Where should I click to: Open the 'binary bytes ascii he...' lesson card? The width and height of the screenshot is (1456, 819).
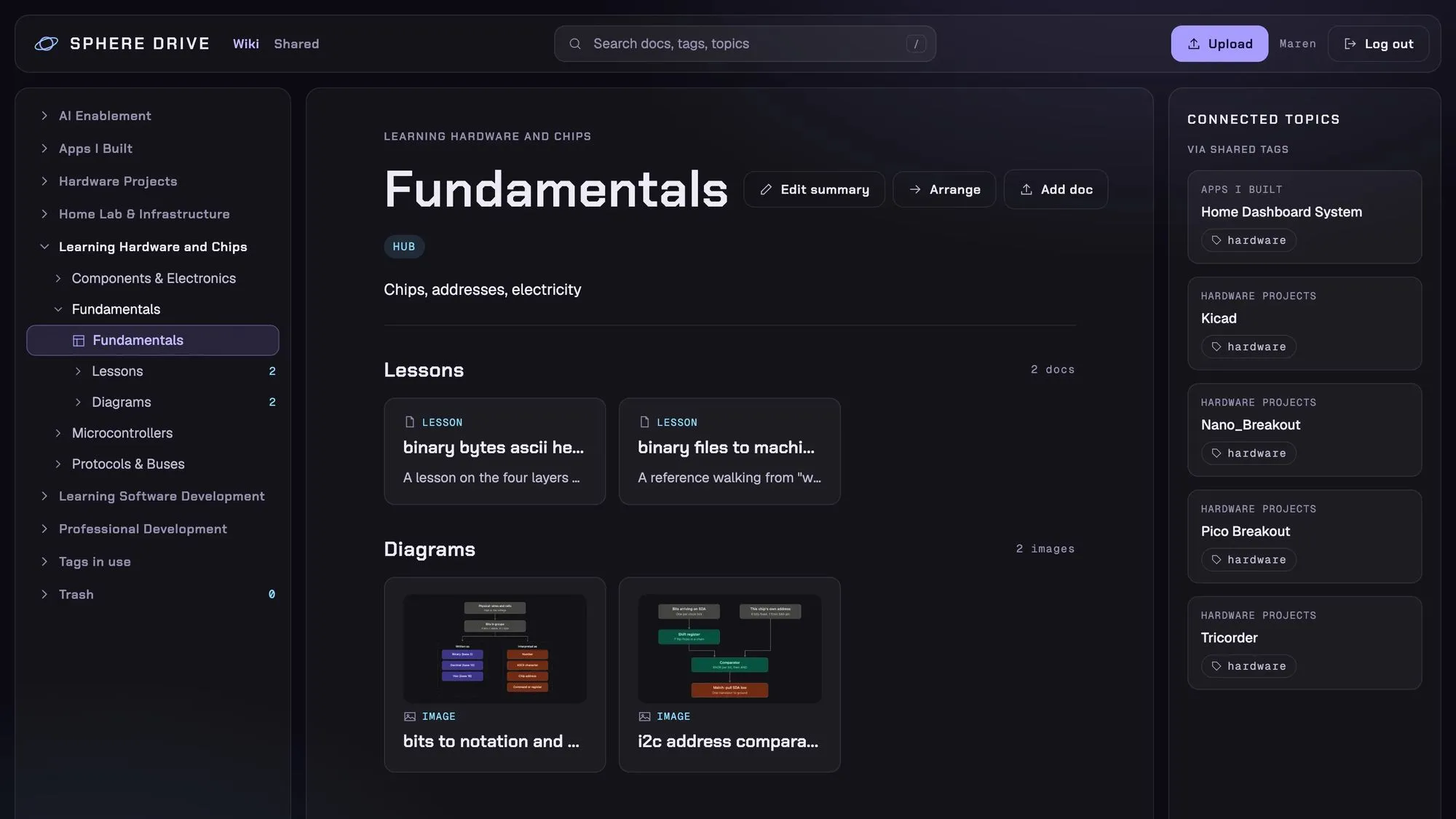click(495, 451)
